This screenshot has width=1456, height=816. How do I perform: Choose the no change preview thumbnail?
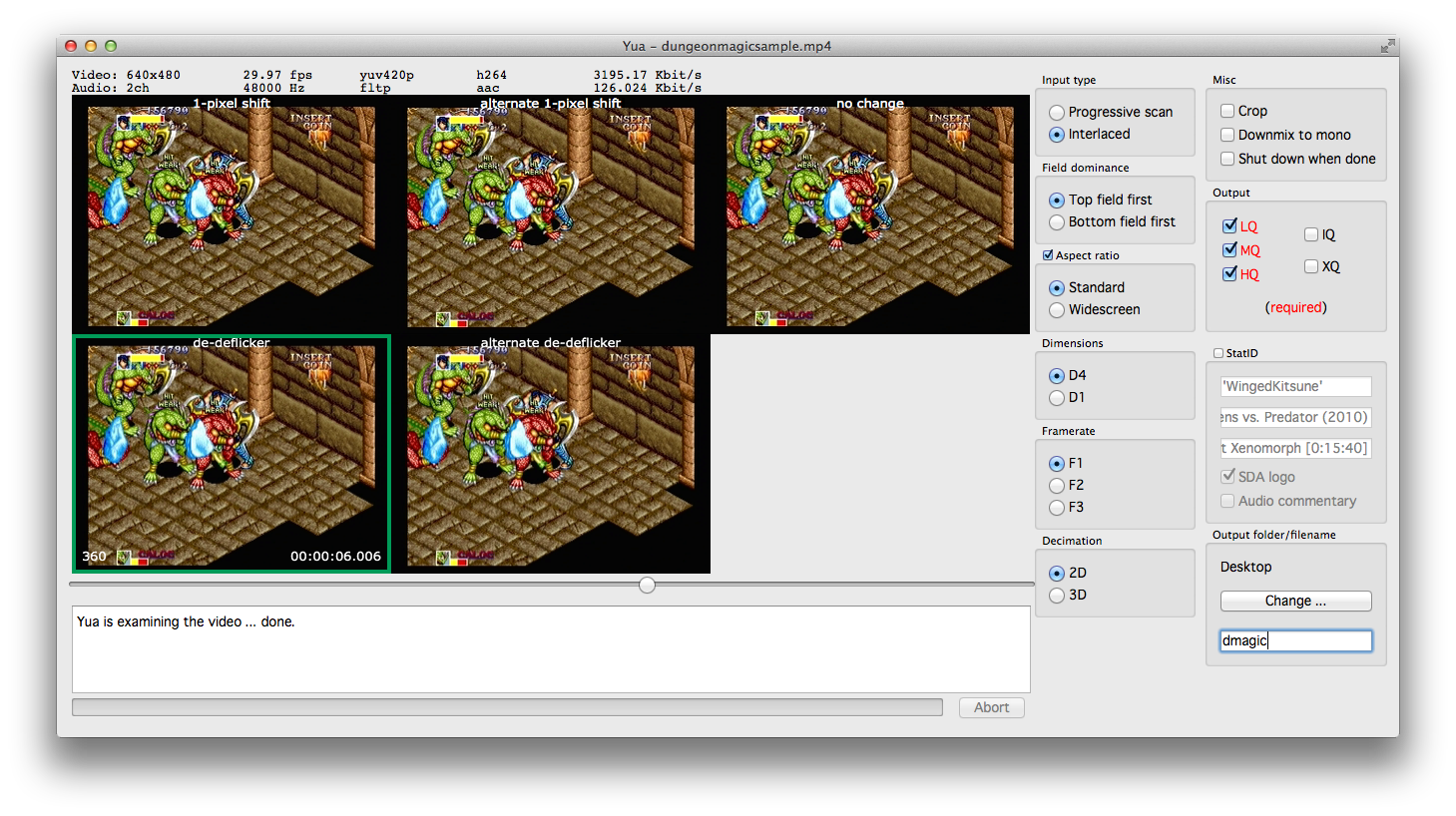point(870,214)
